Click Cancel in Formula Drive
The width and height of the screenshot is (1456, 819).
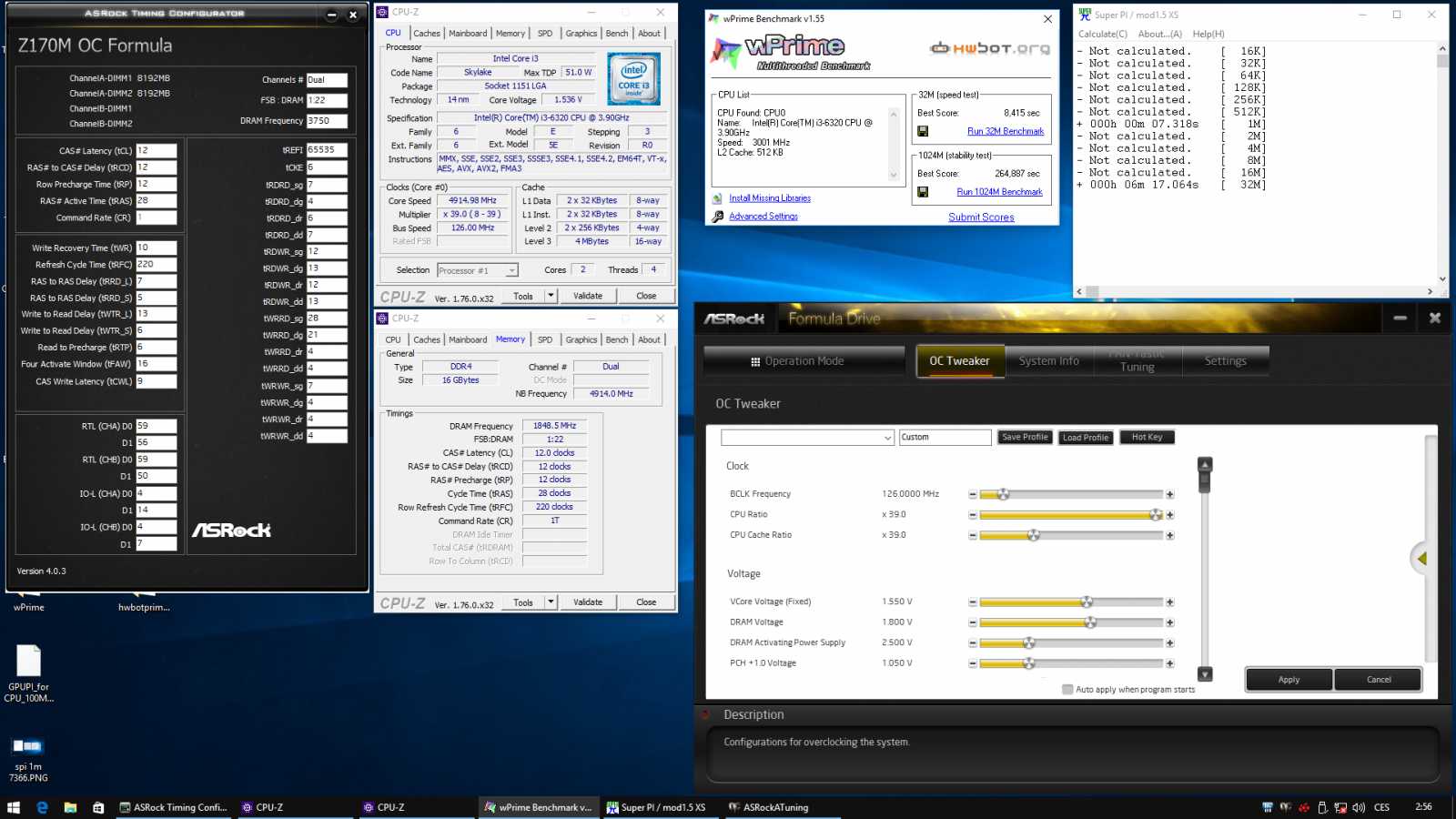pos(1379,680)
